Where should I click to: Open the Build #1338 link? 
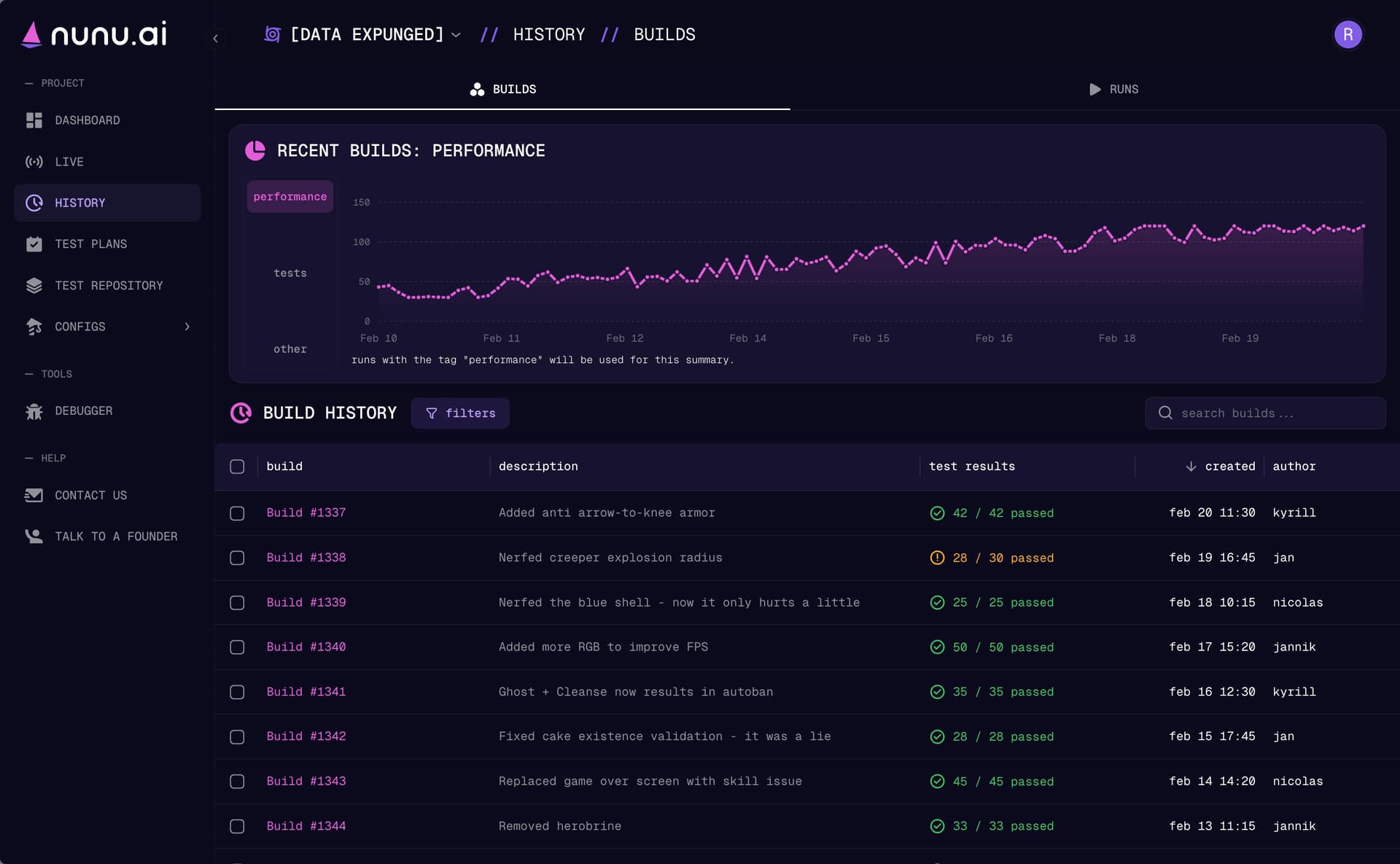(x=306, y=558)
